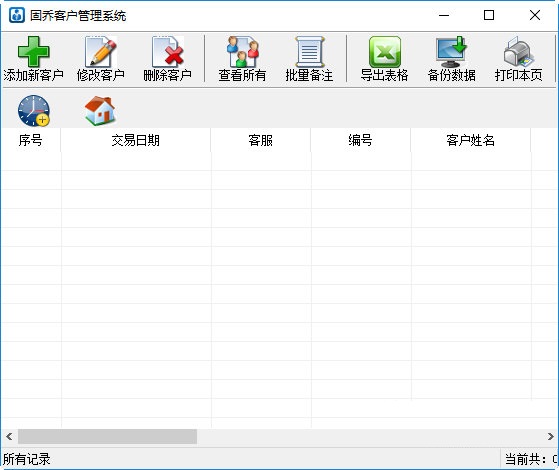This screenshot has width=559, height=470.
Task: Click the house home icon
Action: click(x=101, y=111)
